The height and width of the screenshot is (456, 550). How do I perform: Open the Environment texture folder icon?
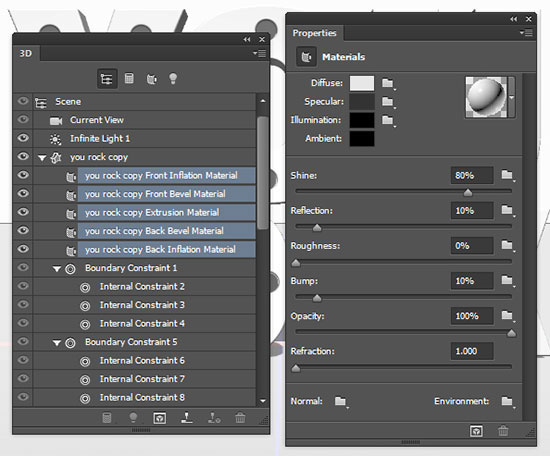pyautogui.click(x=508, y=401)
